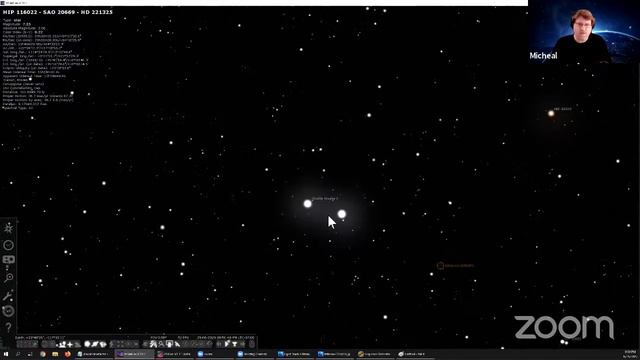Toggle the ground landscape display

62,344
